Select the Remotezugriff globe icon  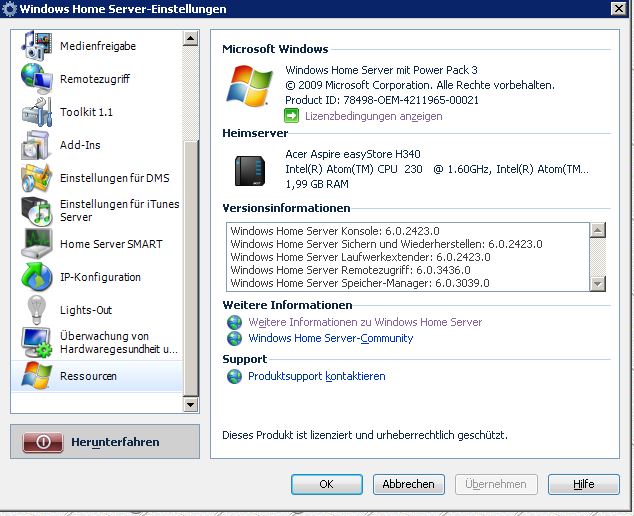pos(36,79)
